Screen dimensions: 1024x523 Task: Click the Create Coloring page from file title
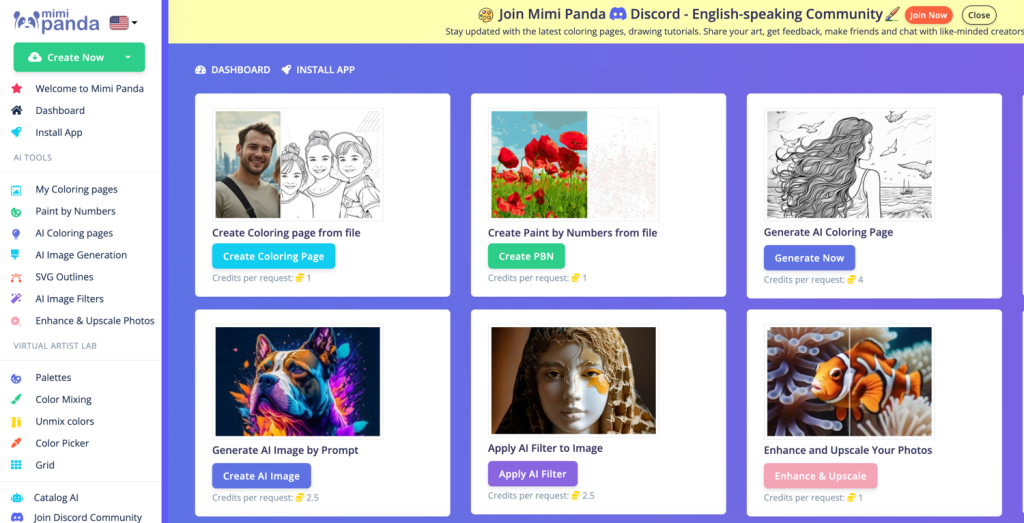click(286, 232)
